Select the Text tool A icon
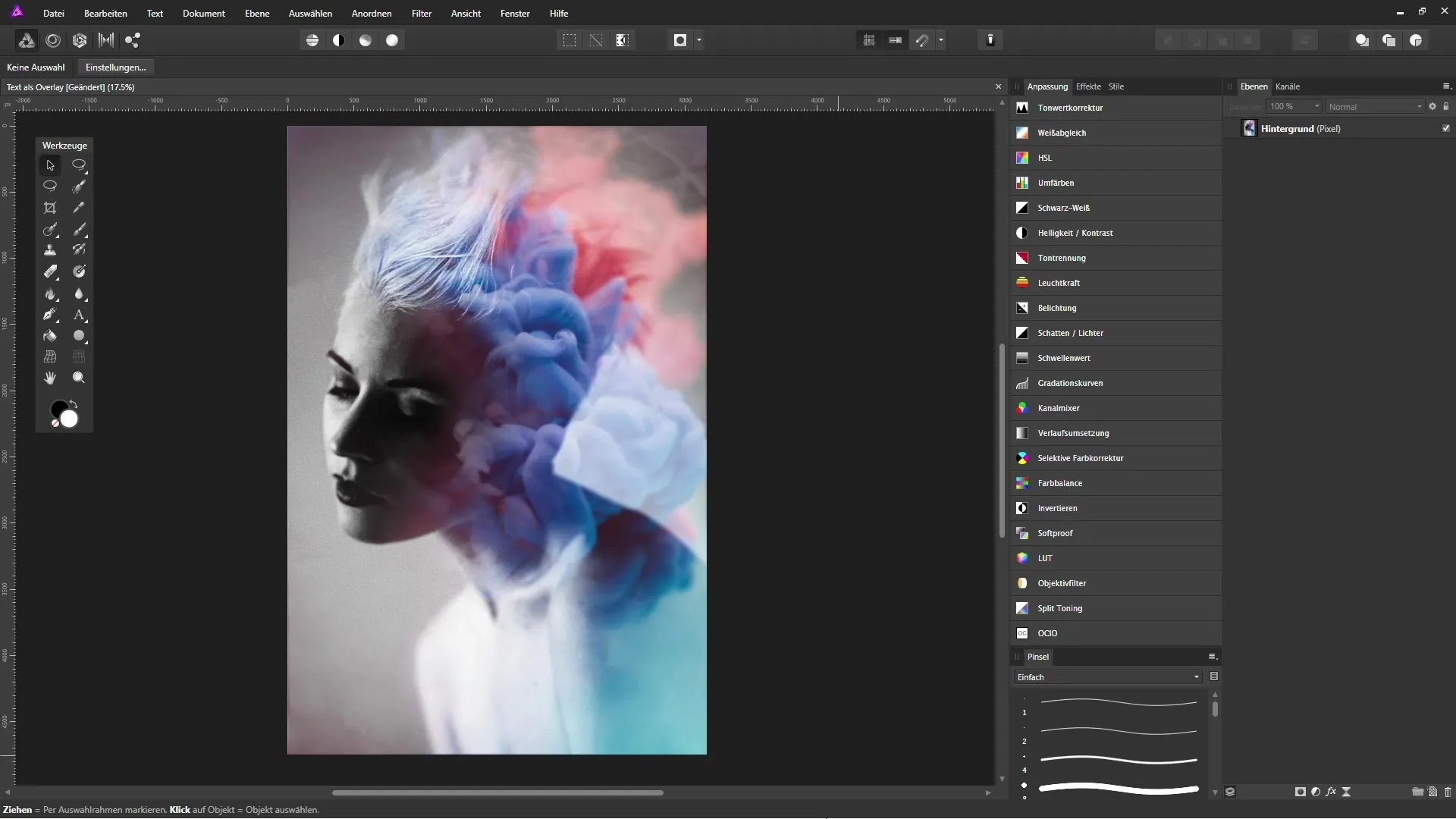This screenshot has width=1456, height=819. tap(79, 315)
